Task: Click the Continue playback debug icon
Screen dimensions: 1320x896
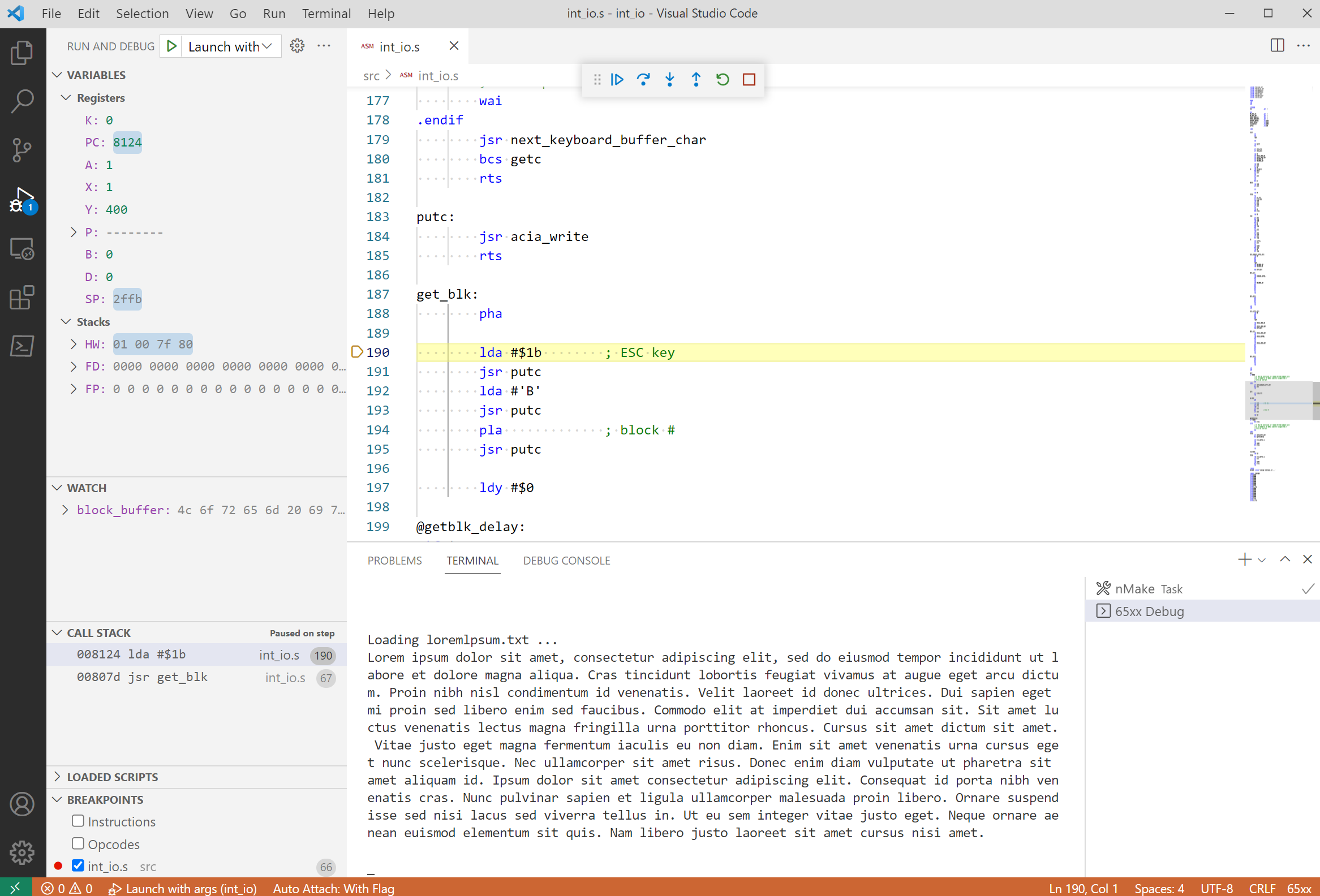Action: [618, 79]
